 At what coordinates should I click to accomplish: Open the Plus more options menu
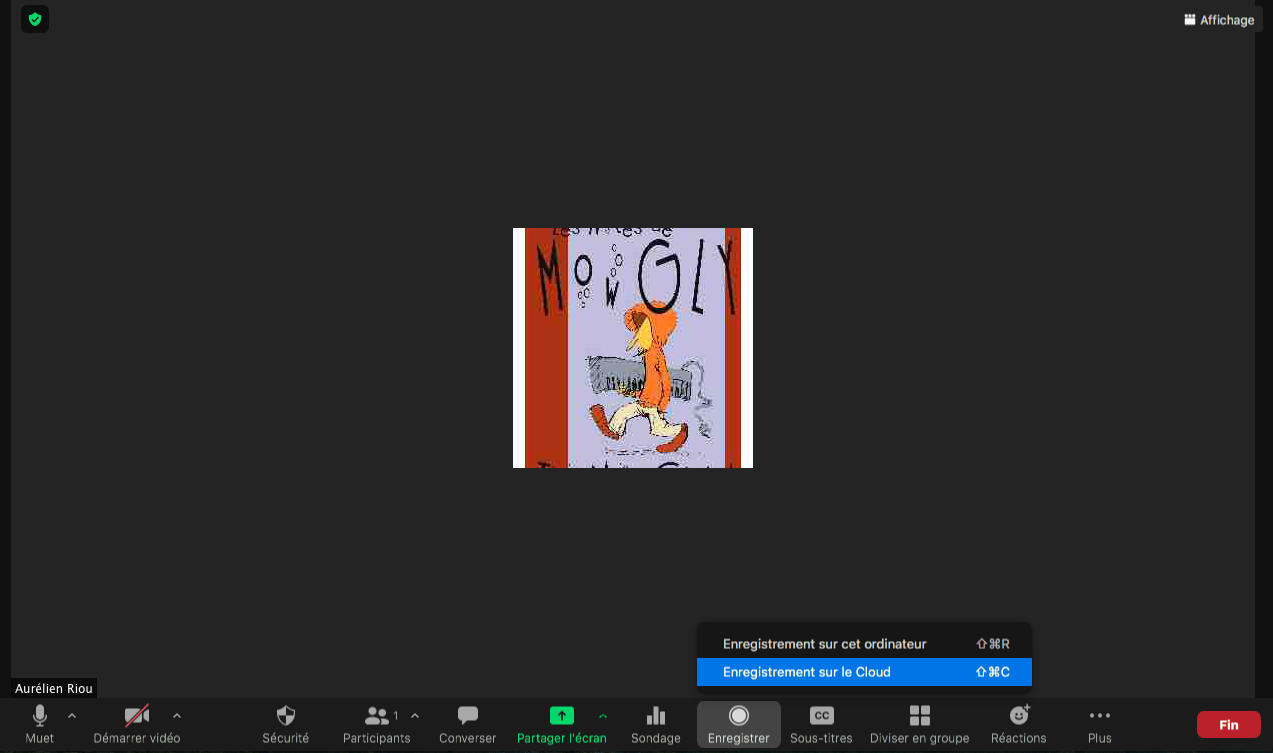click(x=1099, y=724)
